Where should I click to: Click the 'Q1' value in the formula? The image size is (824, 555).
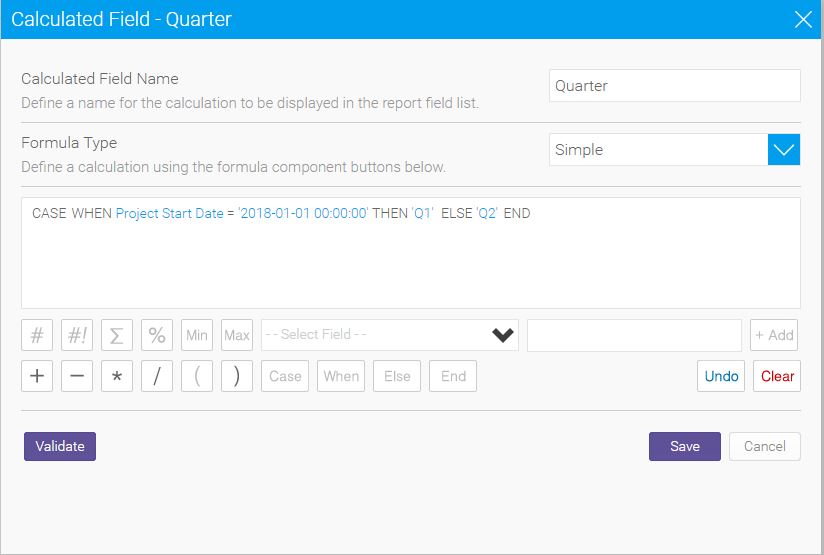(x=423, y=213)
